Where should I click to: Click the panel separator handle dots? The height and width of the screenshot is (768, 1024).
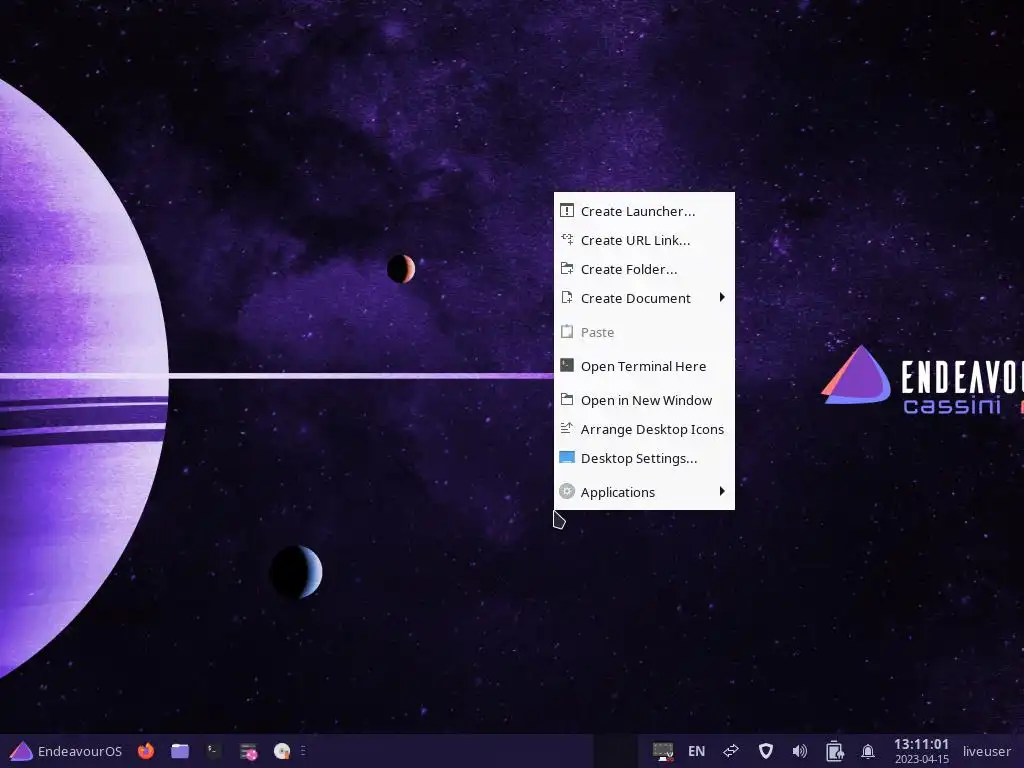click(x=303, y=751)
